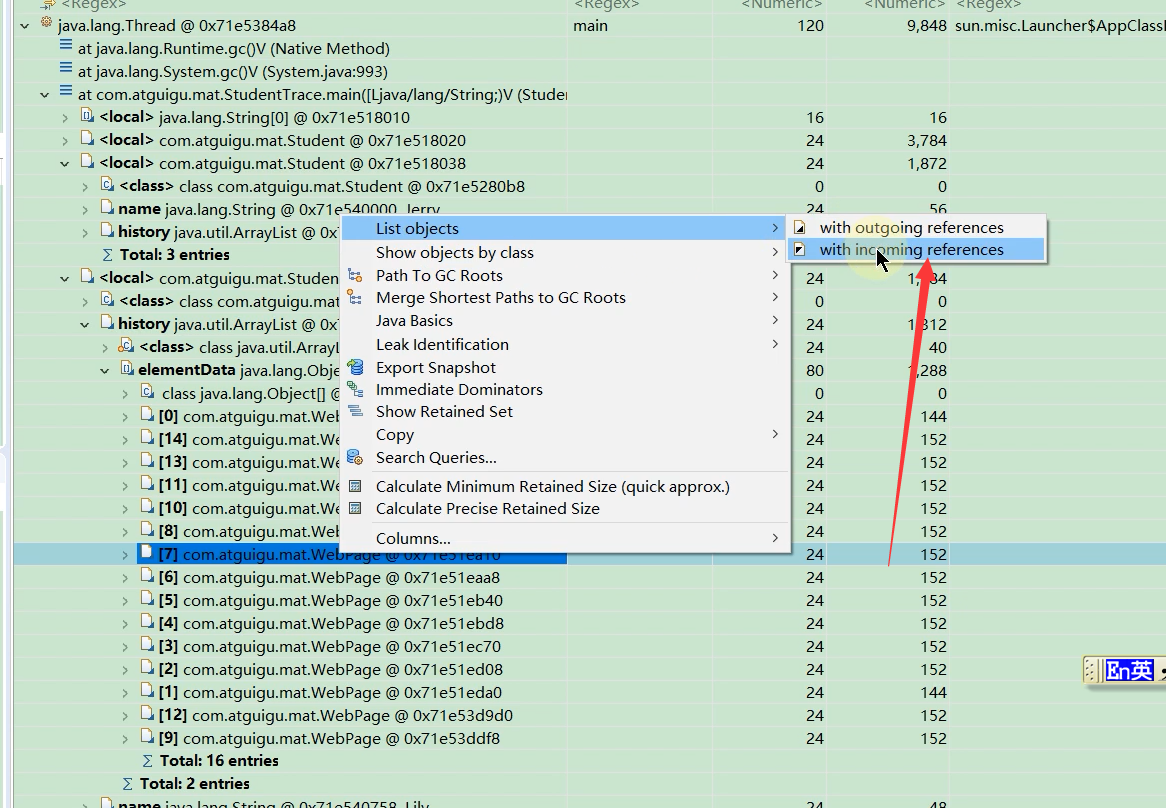Viewport: 1166px width, 808px height.
Task: Select Immediate Dominators
Action: tap(564, 390)
